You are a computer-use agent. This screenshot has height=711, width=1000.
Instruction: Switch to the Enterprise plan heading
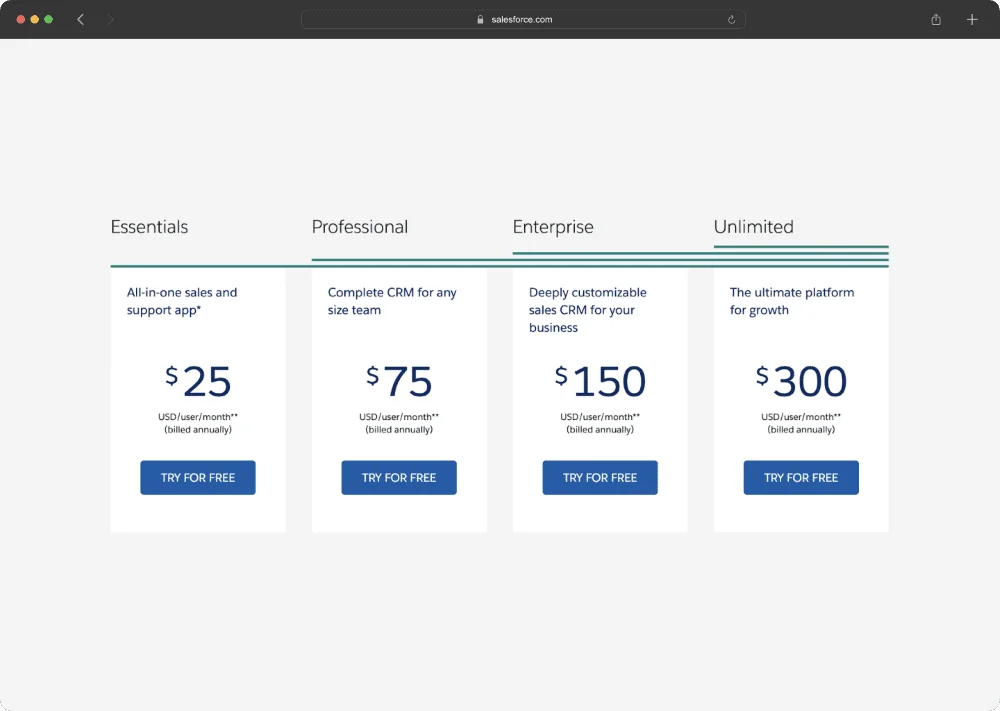point(553,227)
